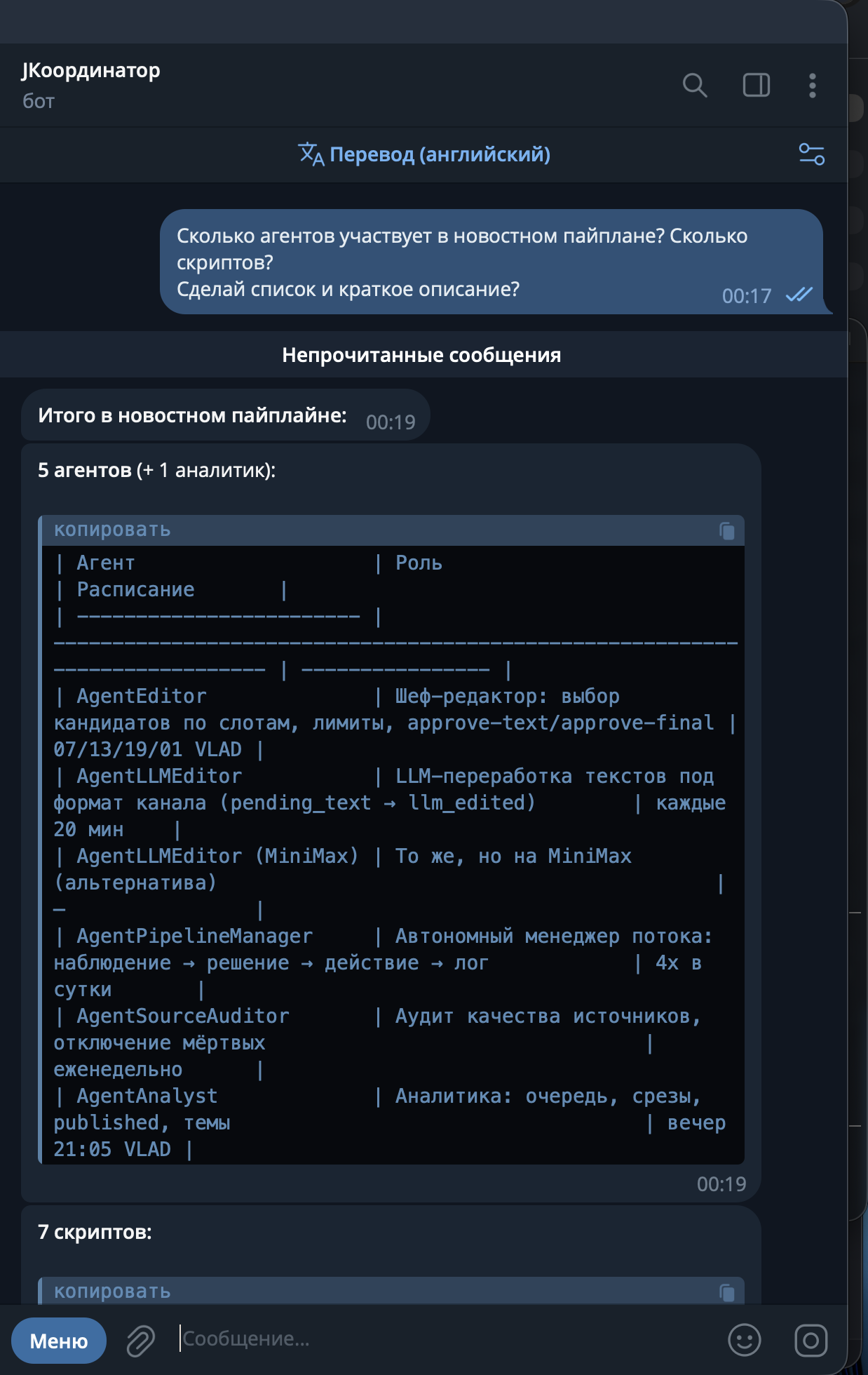Click AgentPipelineManager text in table
The height and width of the screenshot is (1375, 868).
pos(195,937)
